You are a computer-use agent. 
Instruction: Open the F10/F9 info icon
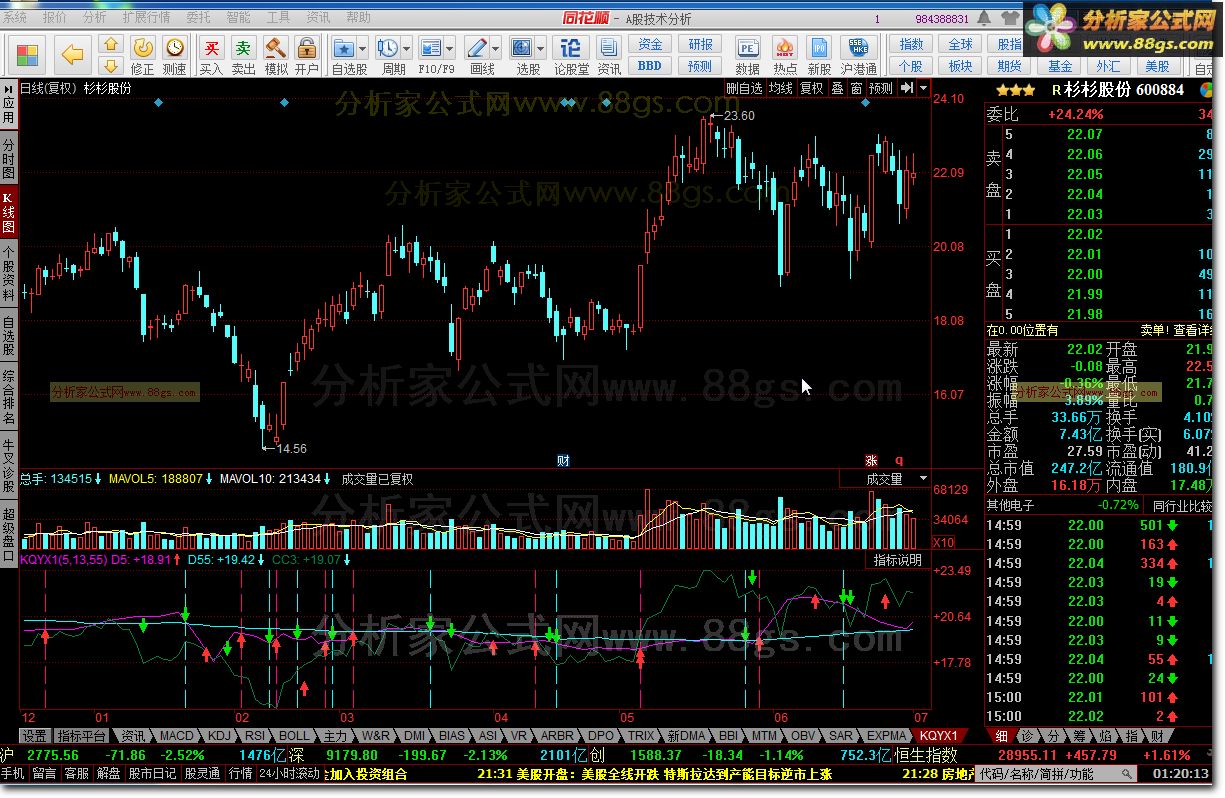(x=431, y=47)
